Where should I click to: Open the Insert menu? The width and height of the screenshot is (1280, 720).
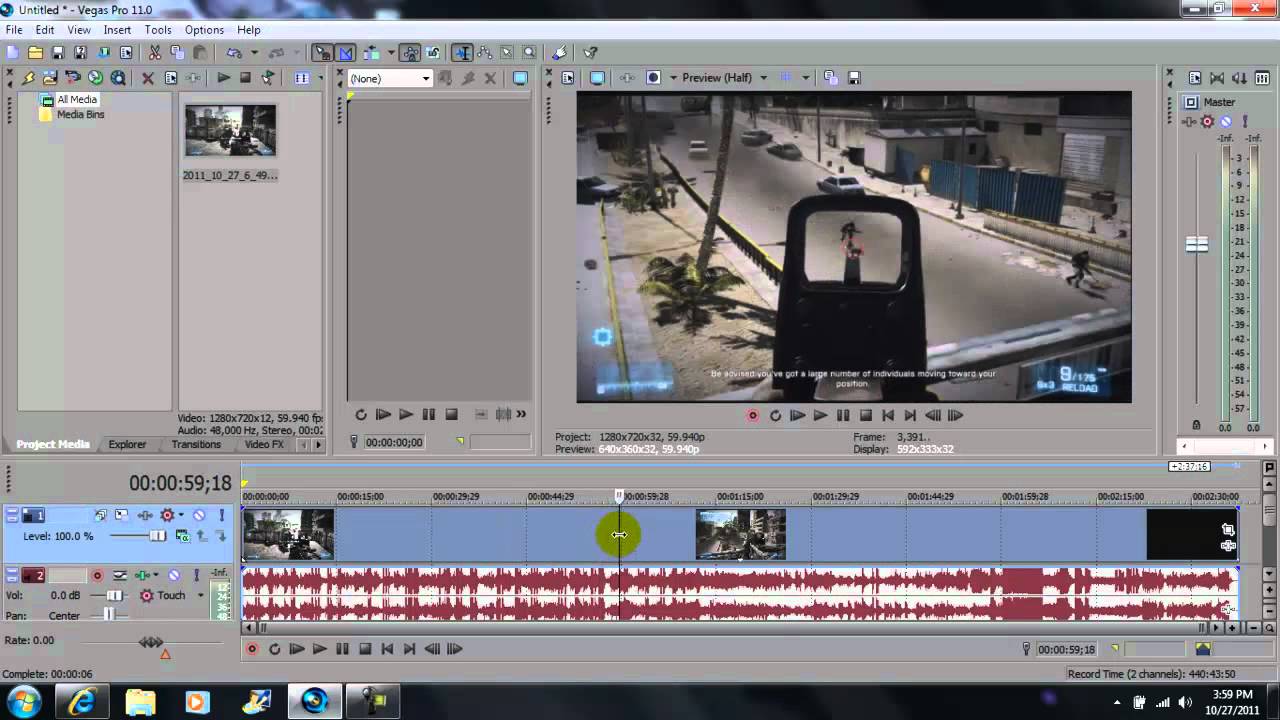click(x=117, y=30)
